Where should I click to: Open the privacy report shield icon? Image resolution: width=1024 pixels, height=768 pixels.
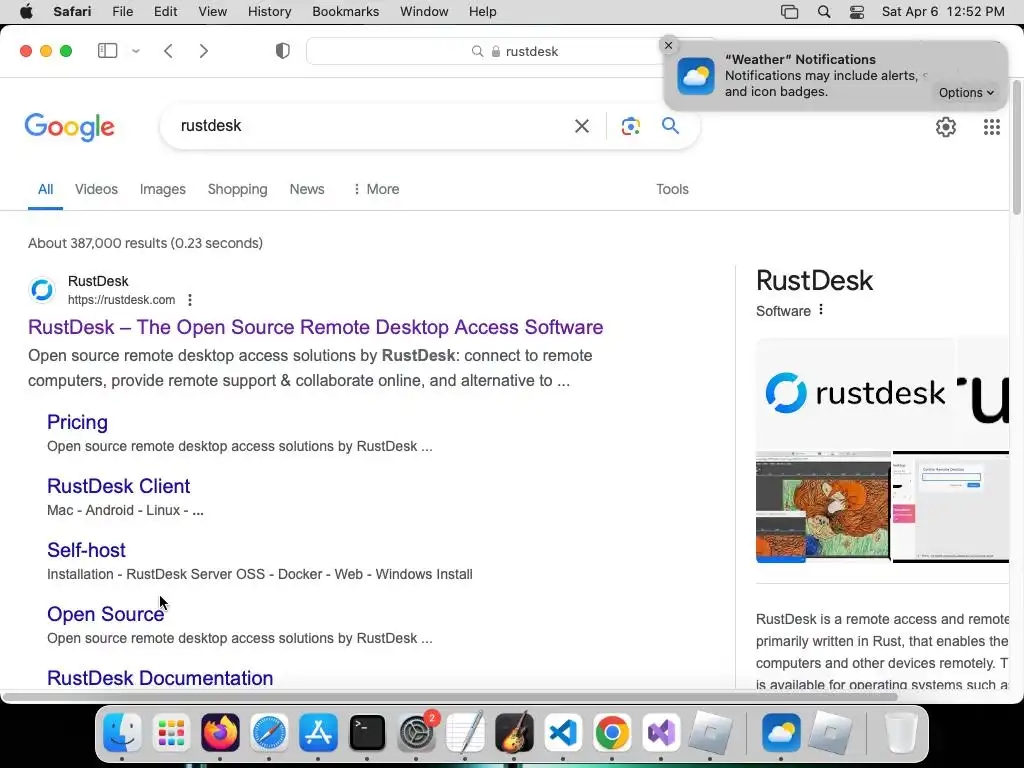(x=283, y=51)
